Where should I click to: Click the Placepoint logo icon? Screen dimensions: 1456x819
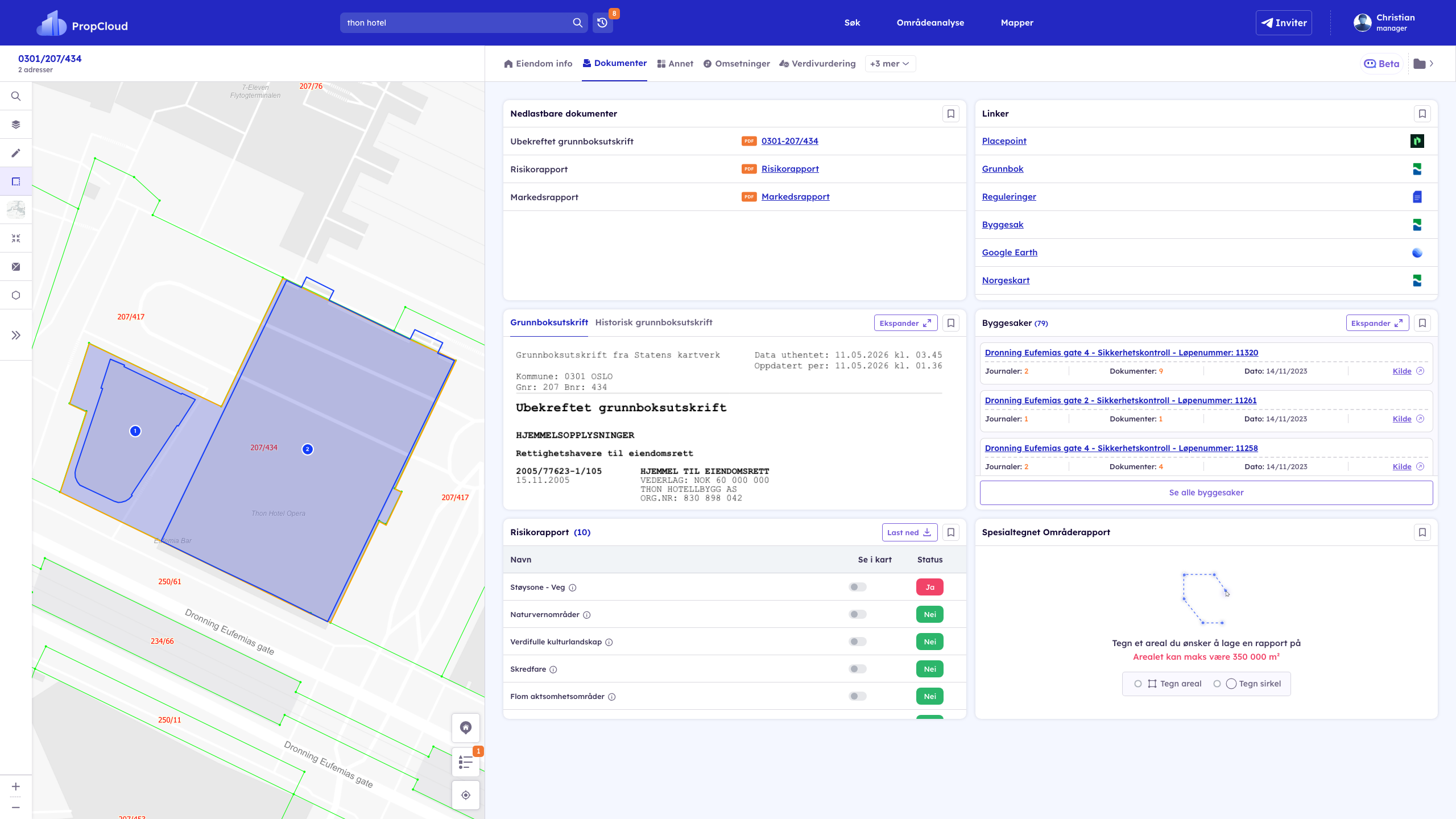(1417, 141)
